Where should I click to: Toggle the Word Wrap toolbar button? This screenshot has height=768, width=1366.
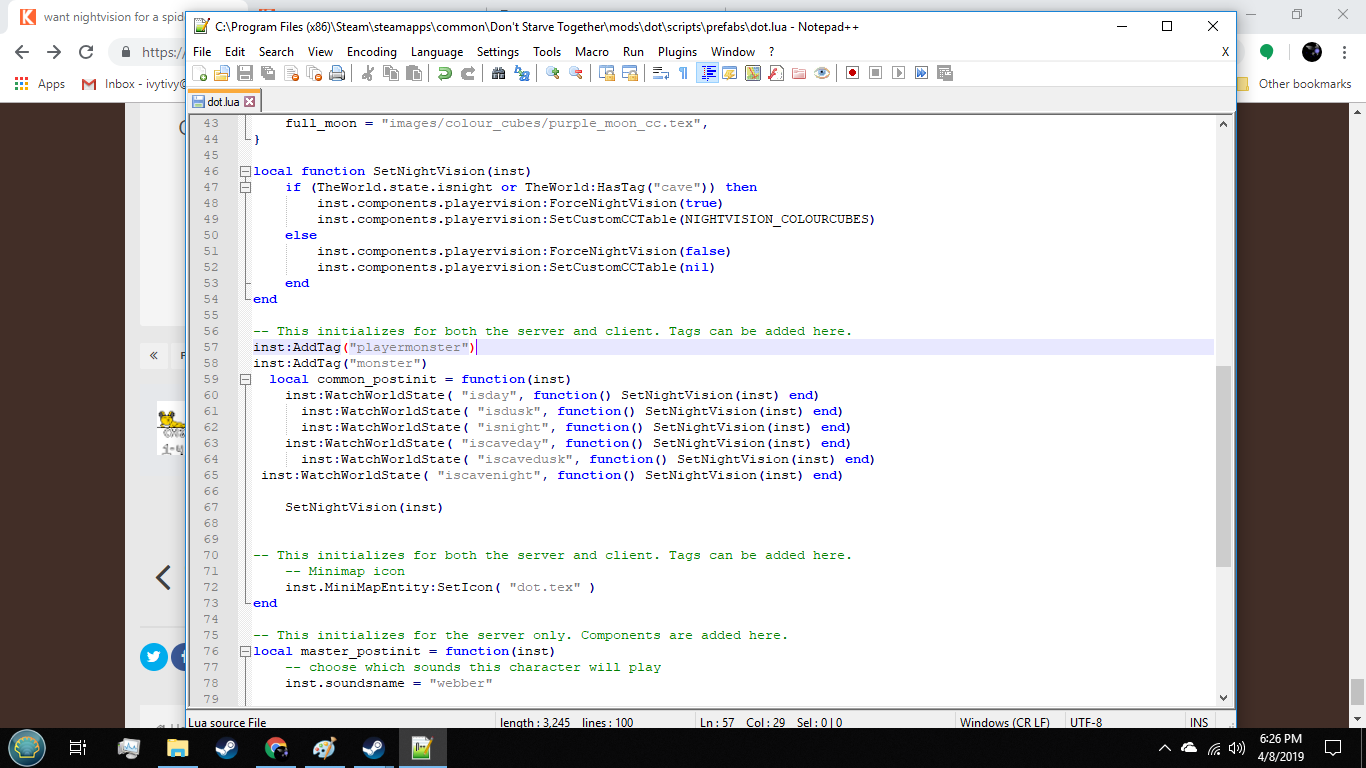pos(660,73)
